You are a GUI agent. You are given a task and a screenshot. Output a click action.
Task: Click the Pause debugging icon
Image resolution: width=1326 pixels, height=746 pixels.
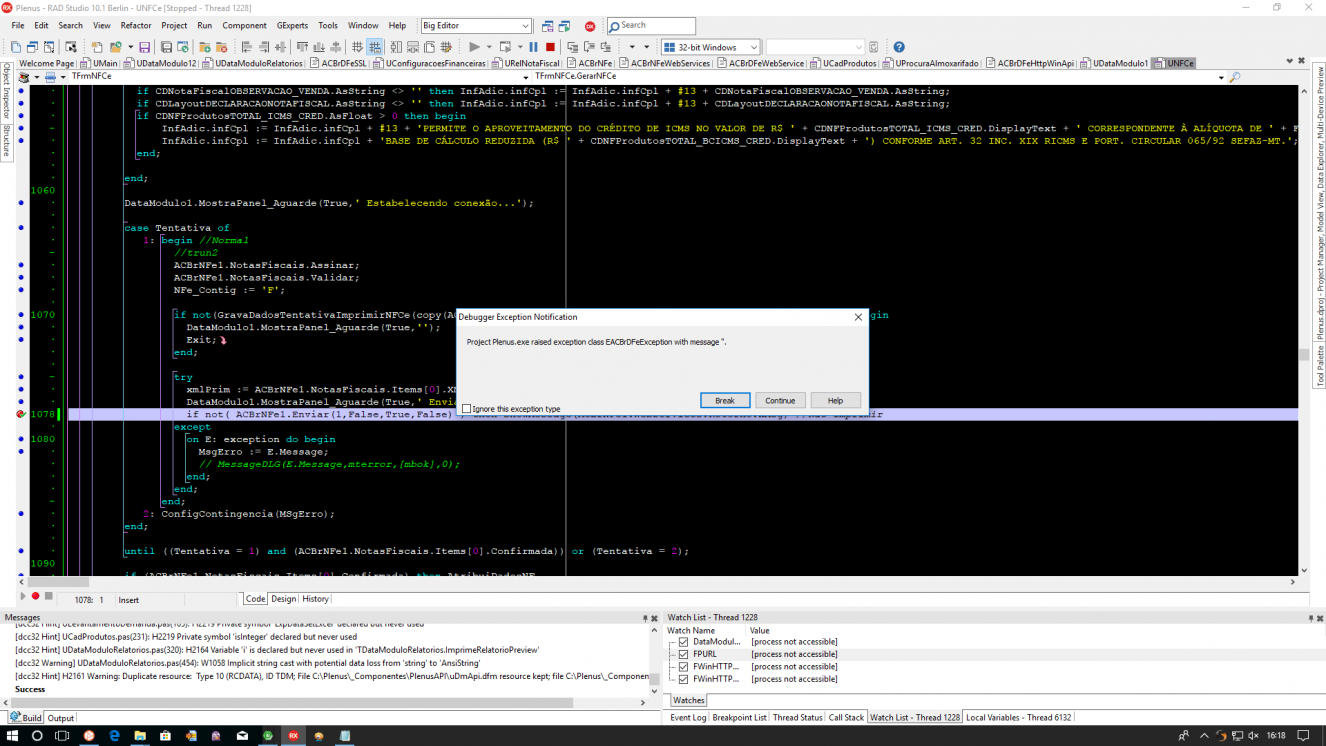(533, 47)
